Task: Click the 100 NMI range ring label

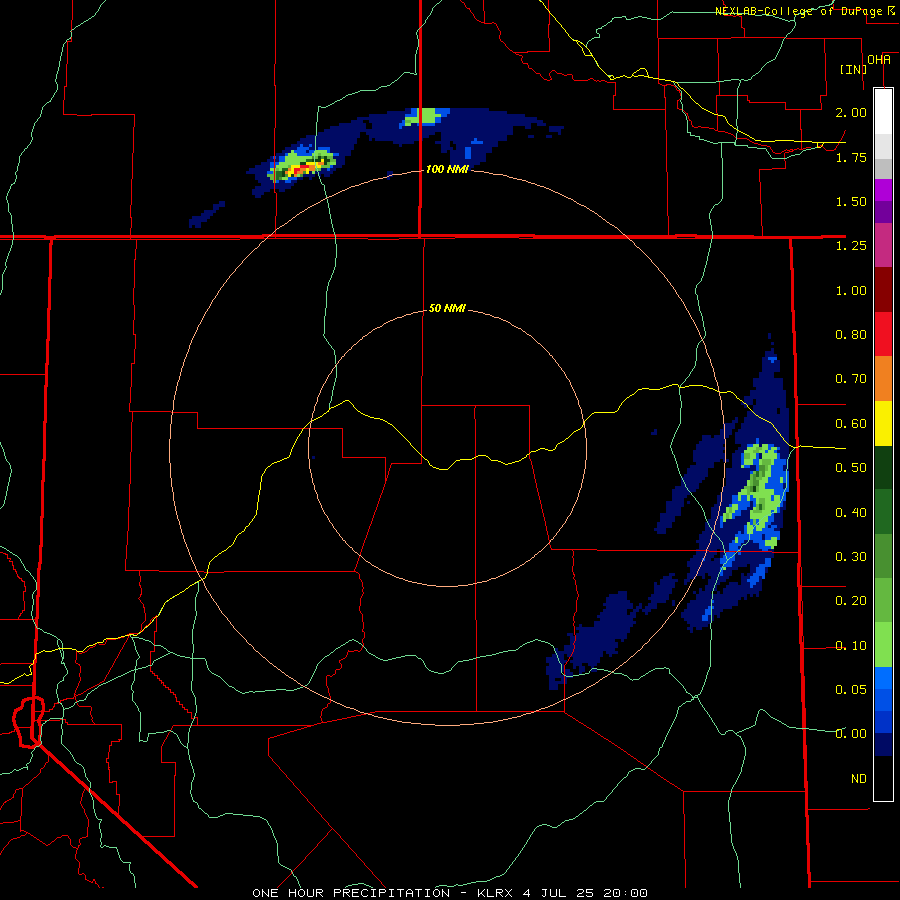Action: click(x=447, y=169)
